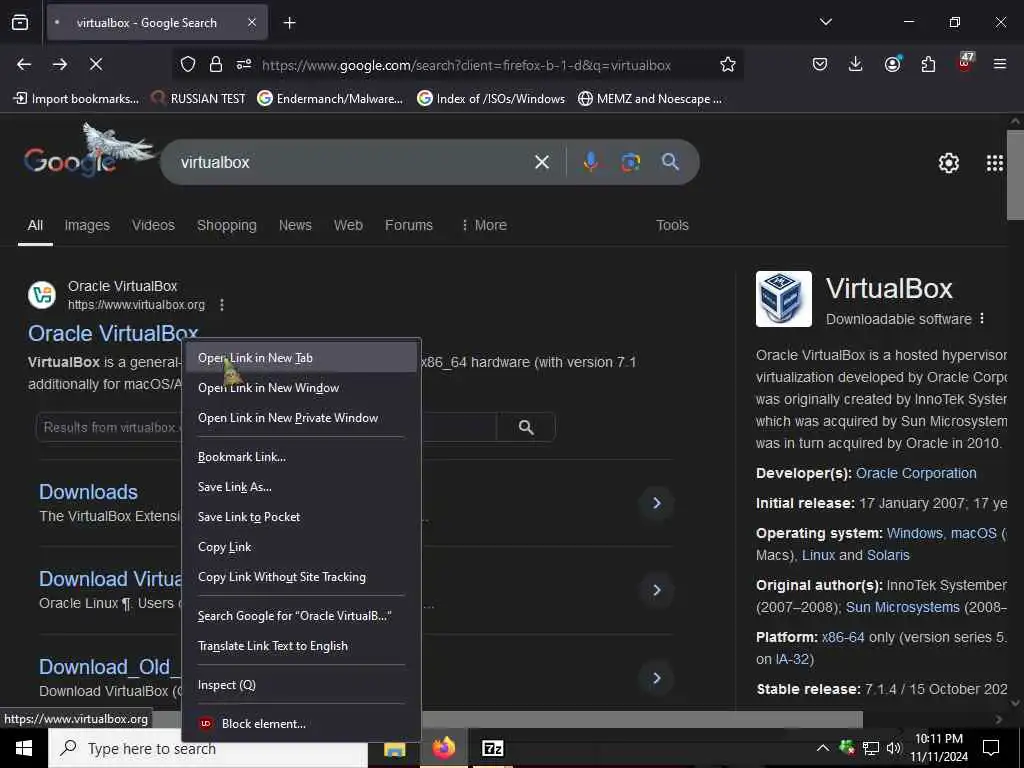The width and height of the screenshot is (1024, 768).
Task: Open Google apps grid
Action: coord(995,163)
